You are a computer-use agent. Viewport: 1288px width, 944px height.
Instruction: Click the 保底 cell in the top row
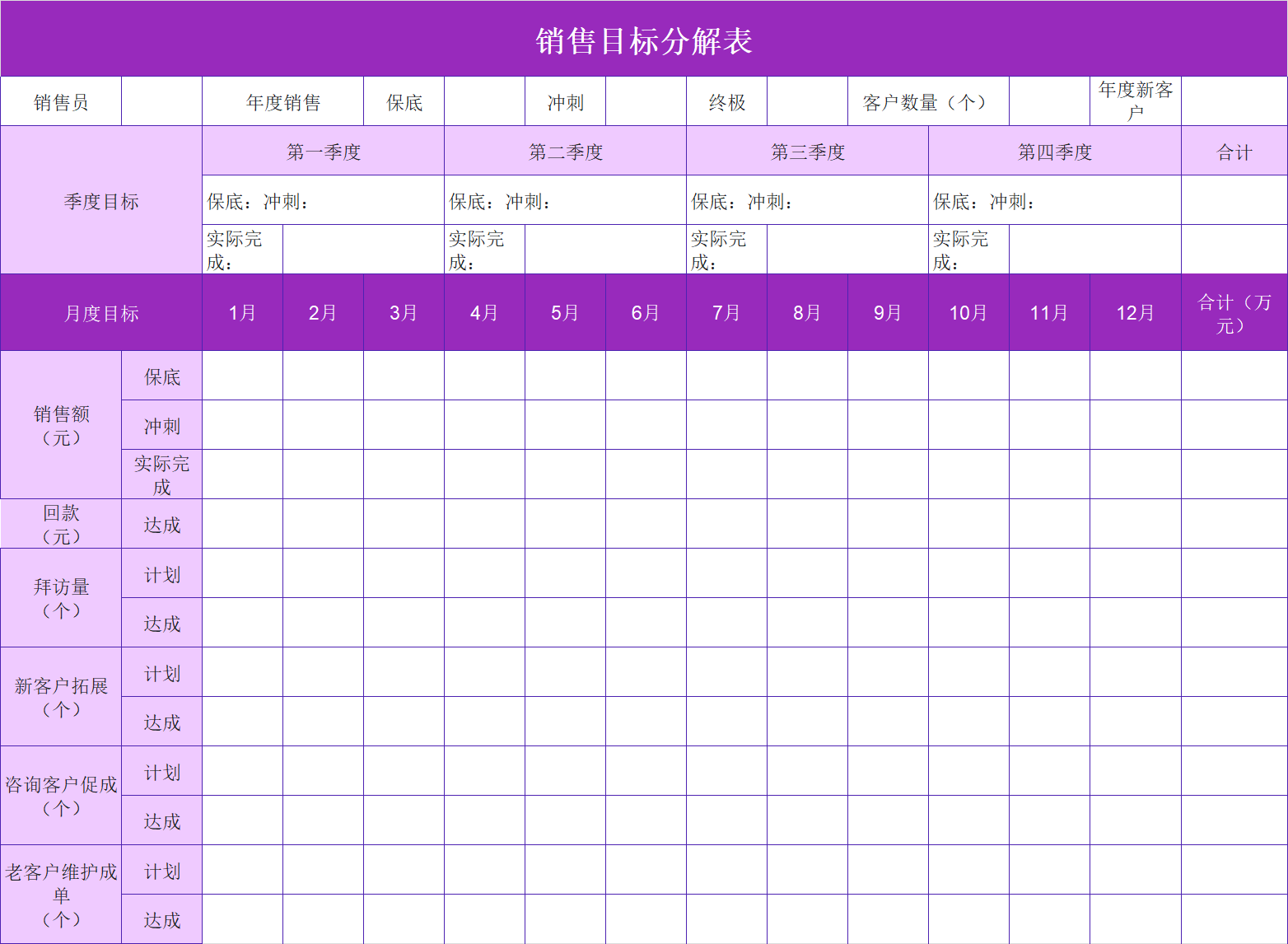(x=403, y=100)
